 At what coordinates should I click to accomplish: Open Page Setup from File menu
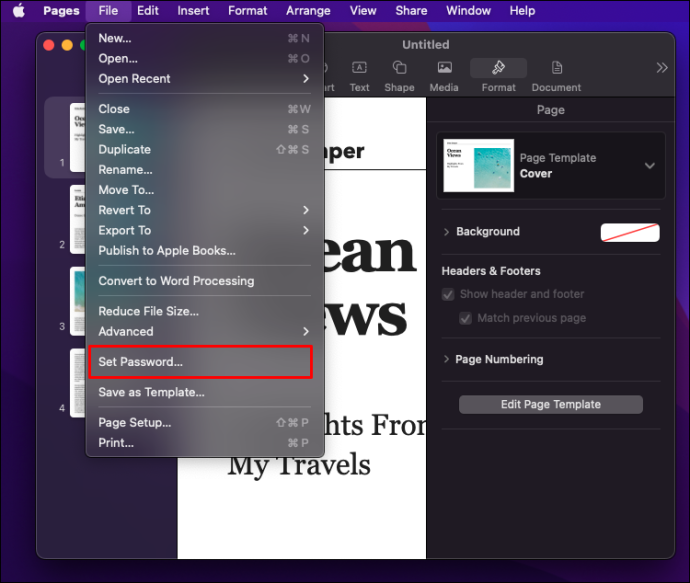coord(204,423)
